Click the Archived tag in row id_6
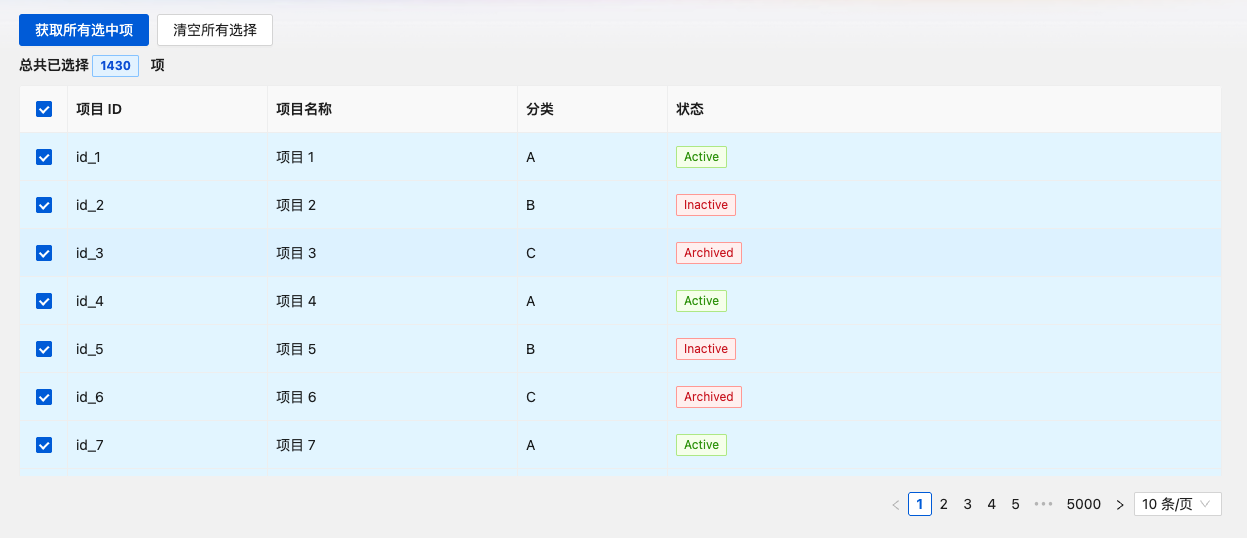 (709, 397)
